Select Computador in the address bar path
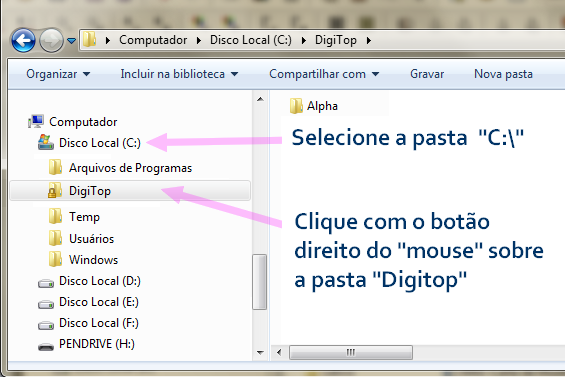The height and width of the screenshot is (377, 565). (x=153, y=40)
